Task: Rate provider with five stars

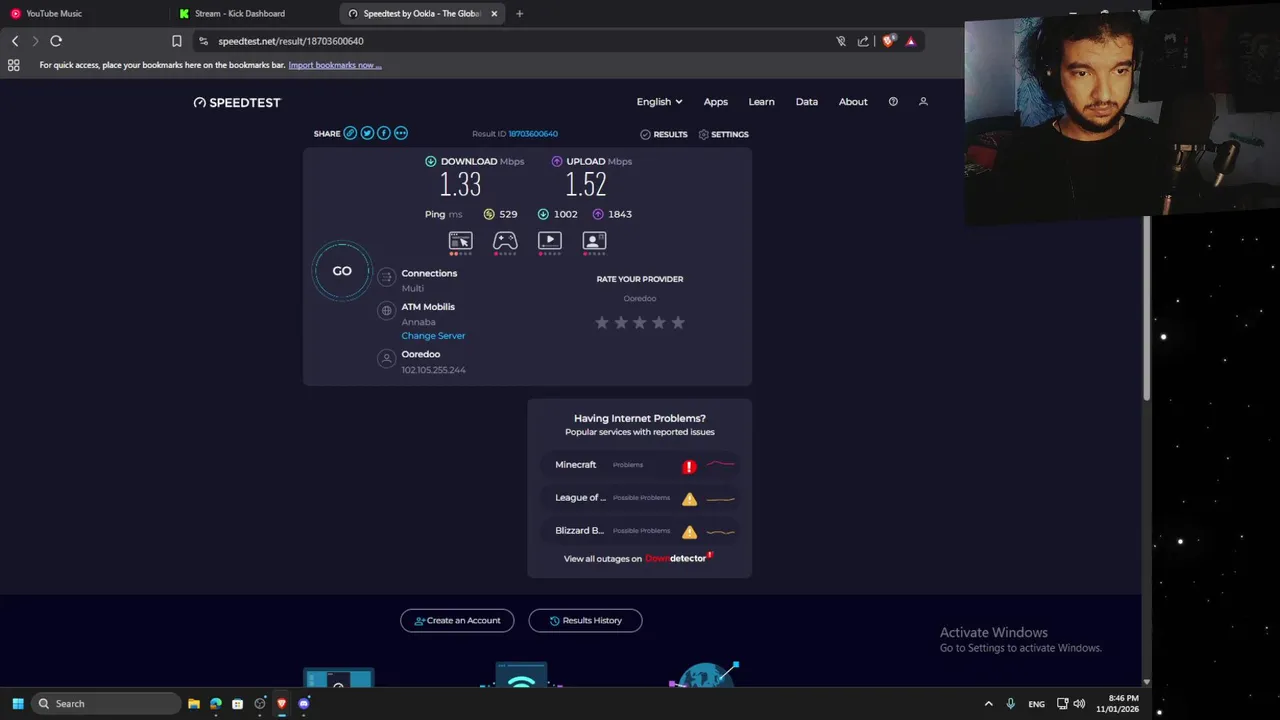Action: click(678, 322)
